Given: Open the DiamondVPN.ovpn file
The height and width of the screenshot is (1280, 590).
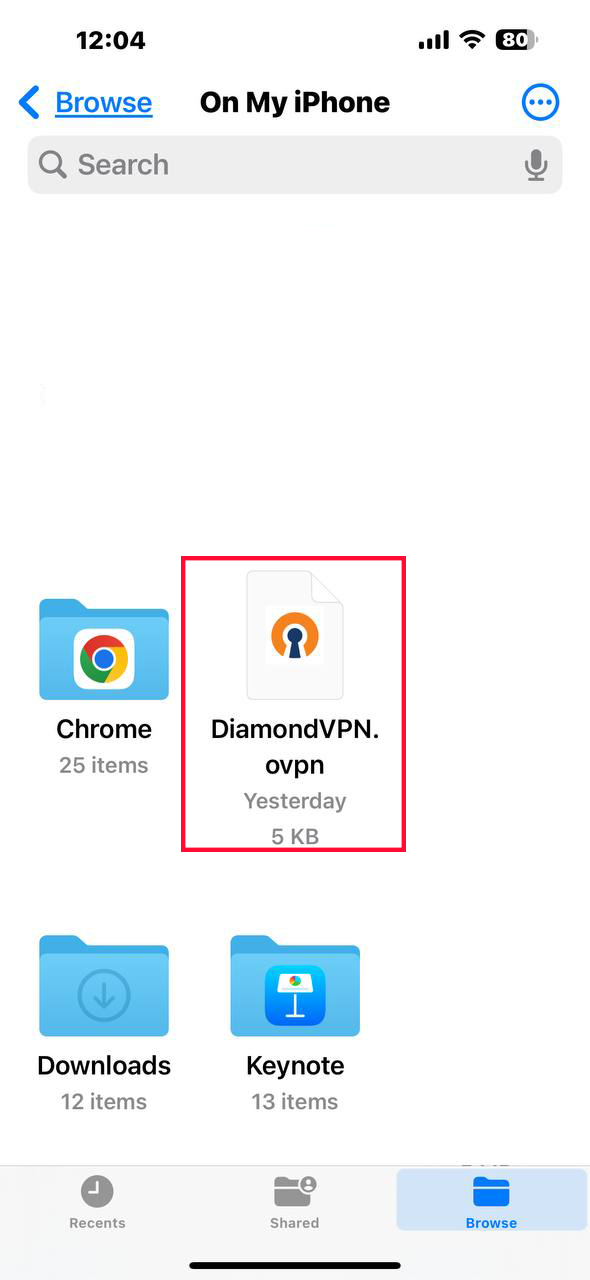Looking at the screenshot, I should coord(294,634).
